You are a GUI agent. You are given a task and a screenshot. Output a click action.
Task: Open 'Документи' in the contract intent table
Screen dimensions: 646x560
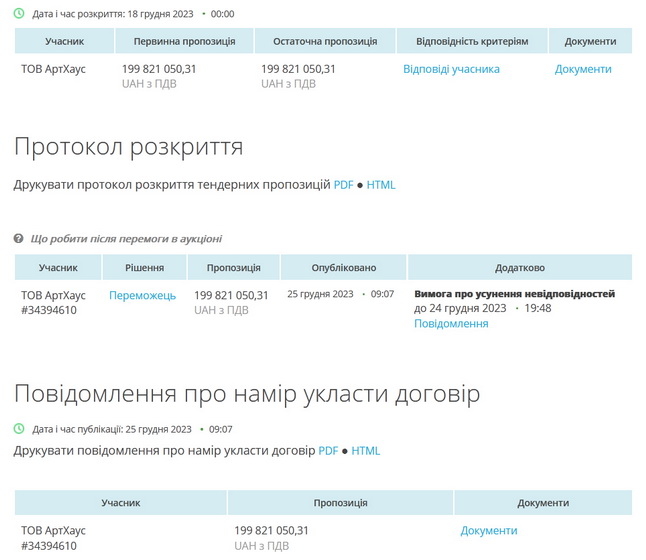489,531
